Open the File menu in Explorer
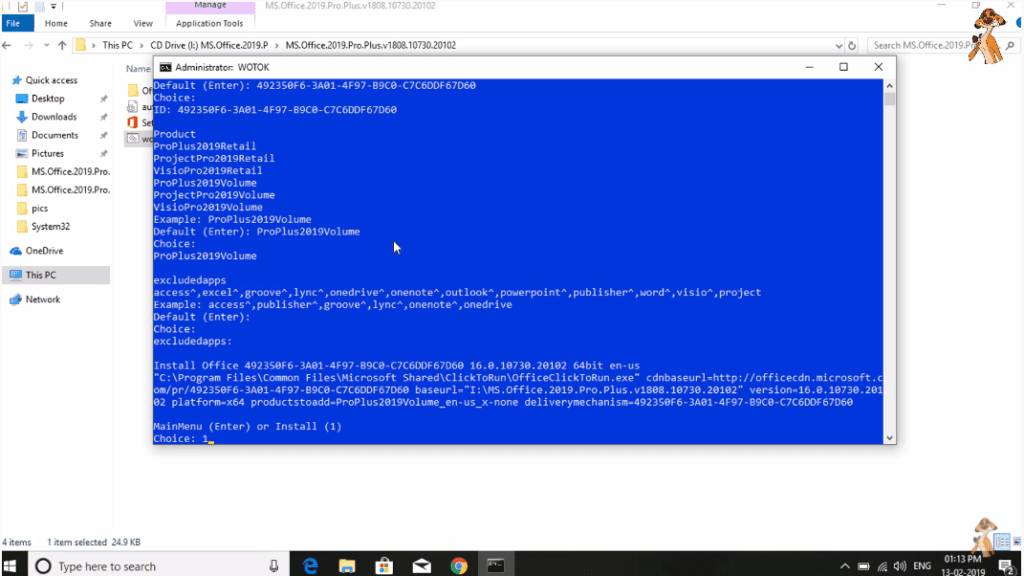Viewport: 1024px width, 576px height. pos(15,23)
